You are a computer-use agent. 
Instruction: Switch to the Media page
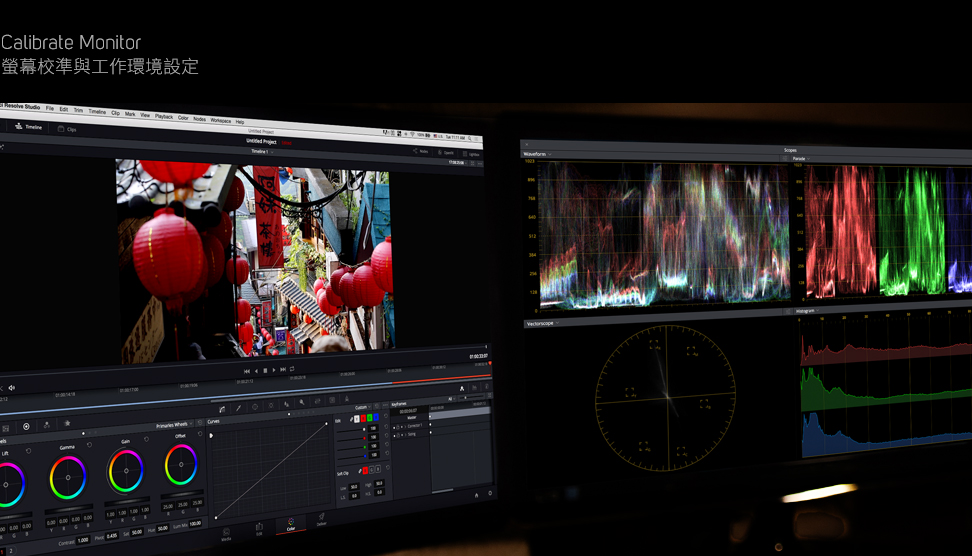tap(226, 534)
